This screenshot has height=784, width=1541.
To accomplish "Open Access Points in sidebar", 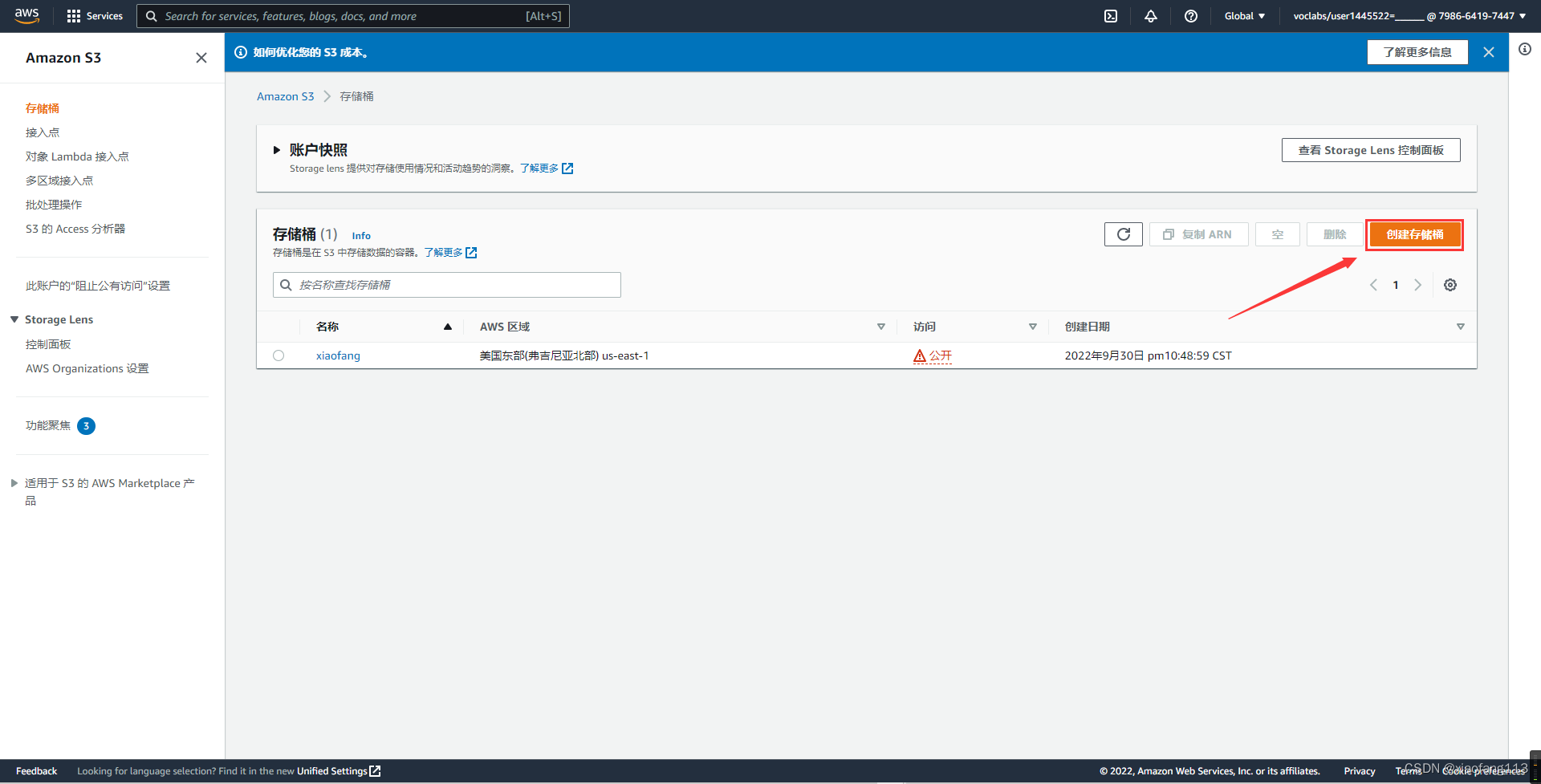I will pos(43,132).
